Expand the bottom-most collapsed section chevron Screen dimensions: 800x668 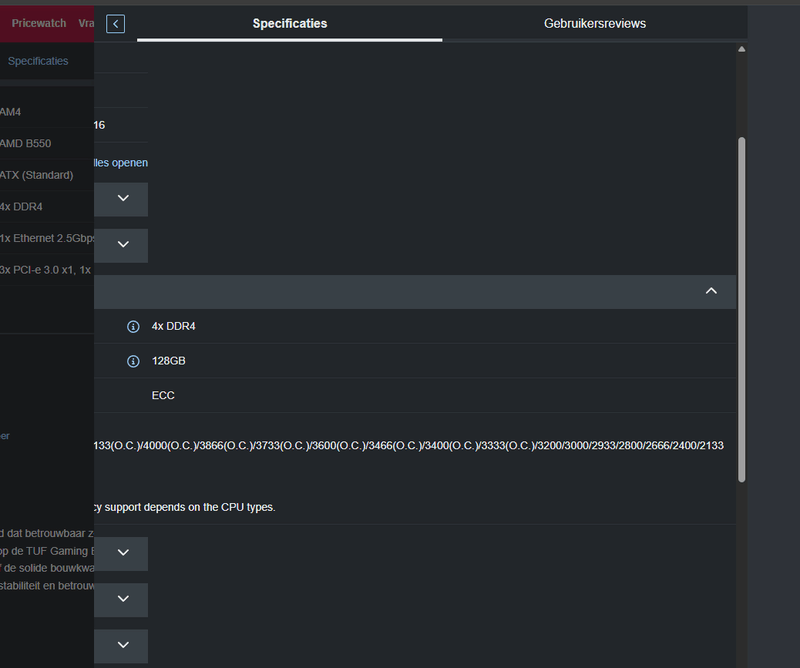tap(123, 645)
